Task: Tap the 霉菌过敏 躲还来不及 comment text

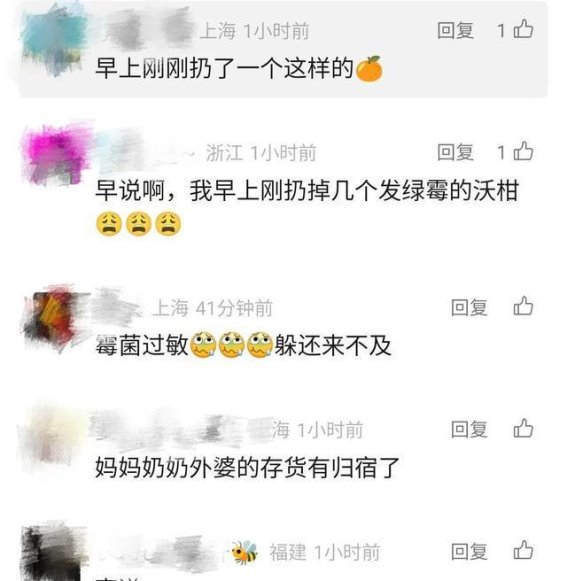Action: [x=243, y=346]
